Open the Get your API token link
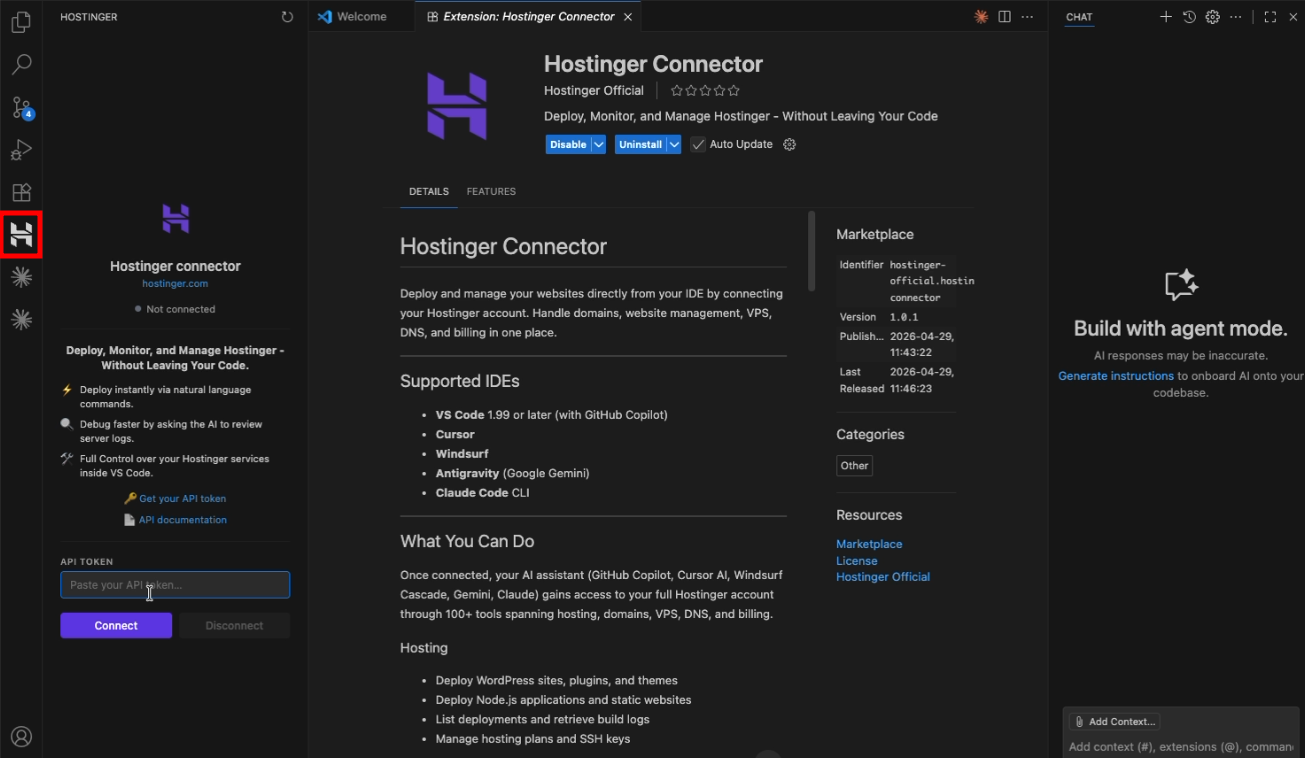The width and height of the screenshot is (1305, 758). tap(182, 499)
